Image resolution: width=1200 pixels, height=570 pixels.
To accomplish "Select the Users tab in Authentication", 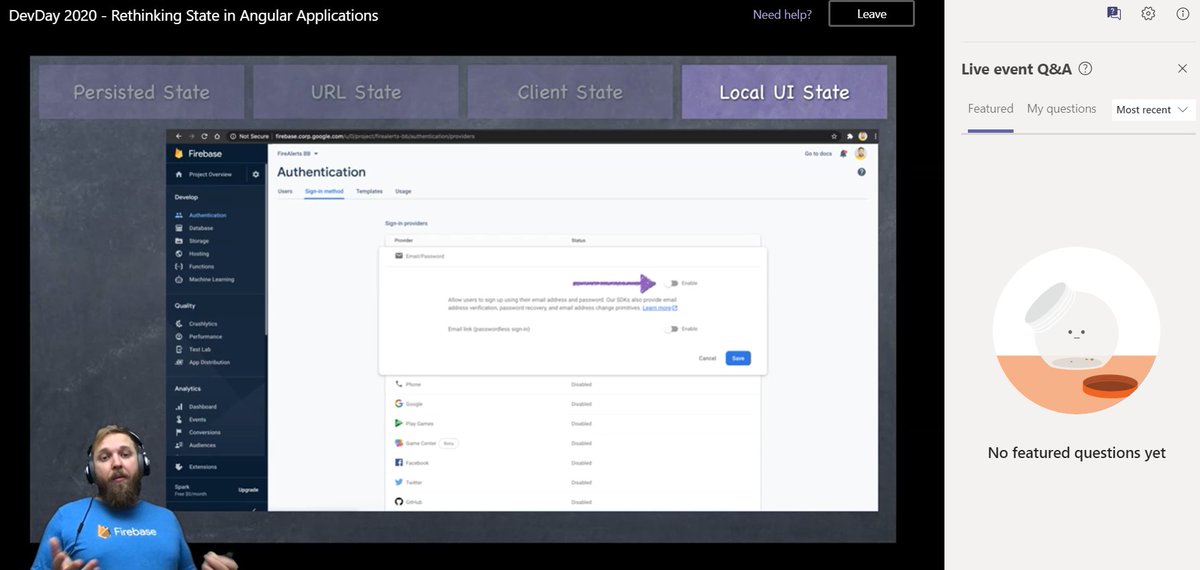I will (285, 191).
